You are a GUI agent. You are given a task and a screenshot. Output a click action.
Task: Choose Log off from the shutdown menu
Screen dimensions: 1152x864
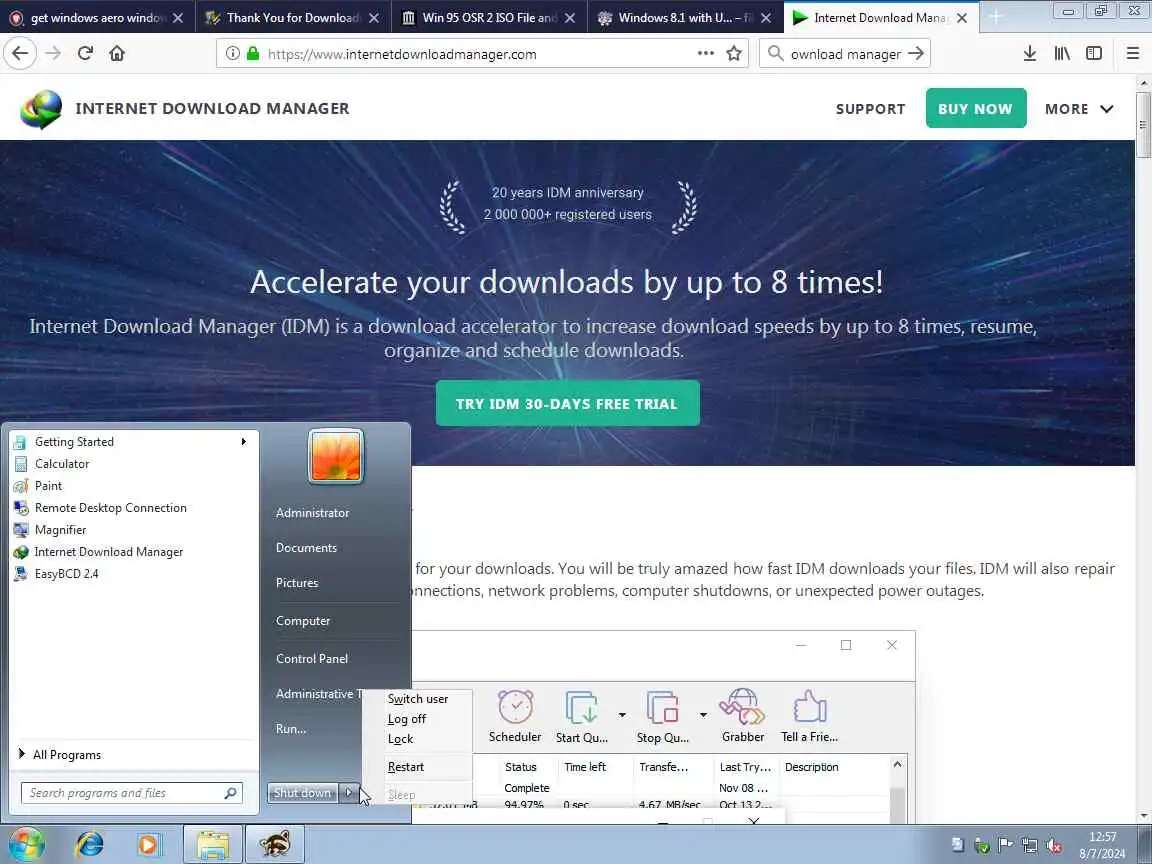pos(407,719)
